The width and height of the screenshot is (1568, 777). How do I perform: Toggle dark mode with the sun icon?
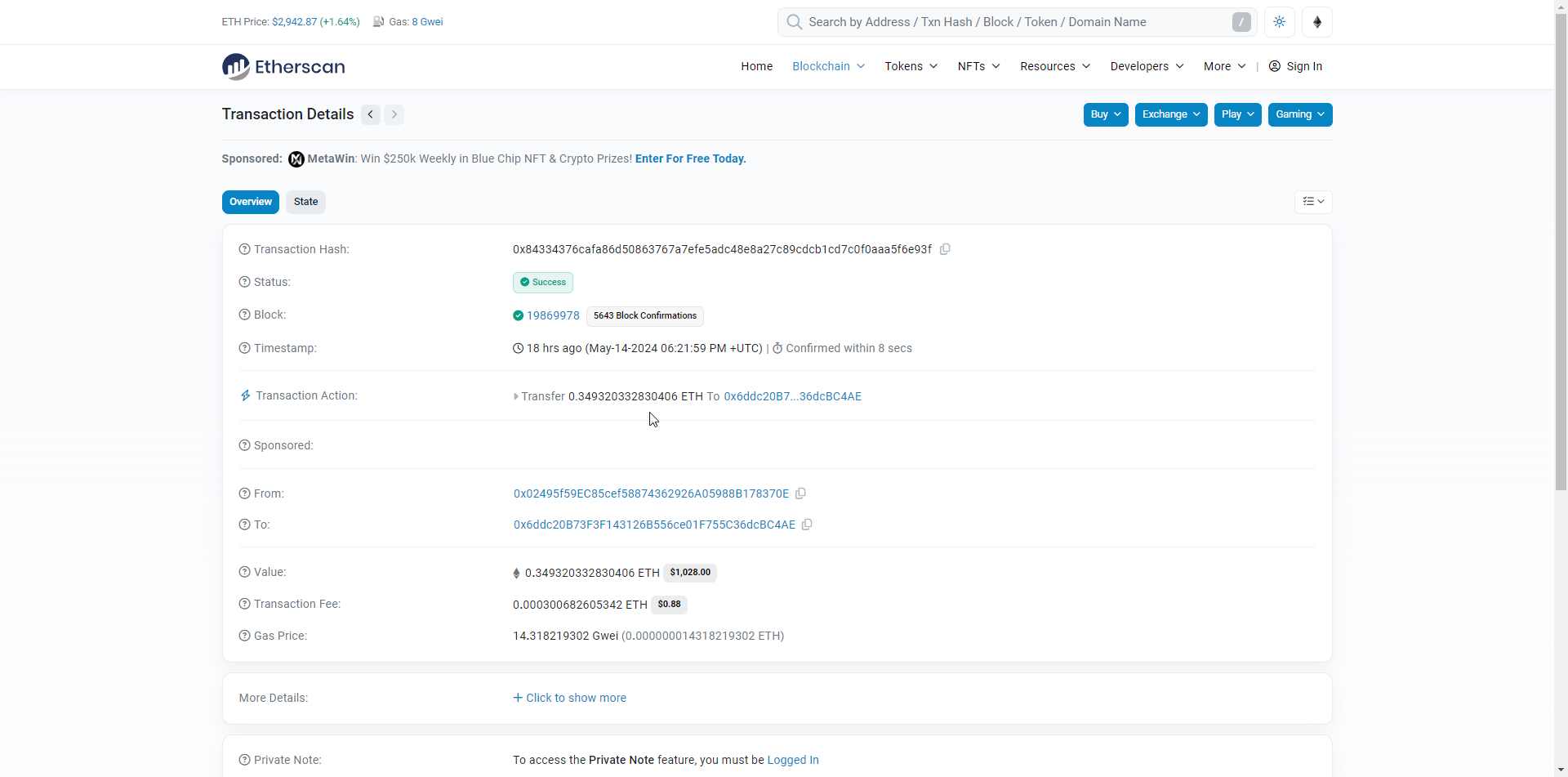[x=1278, y=22]
